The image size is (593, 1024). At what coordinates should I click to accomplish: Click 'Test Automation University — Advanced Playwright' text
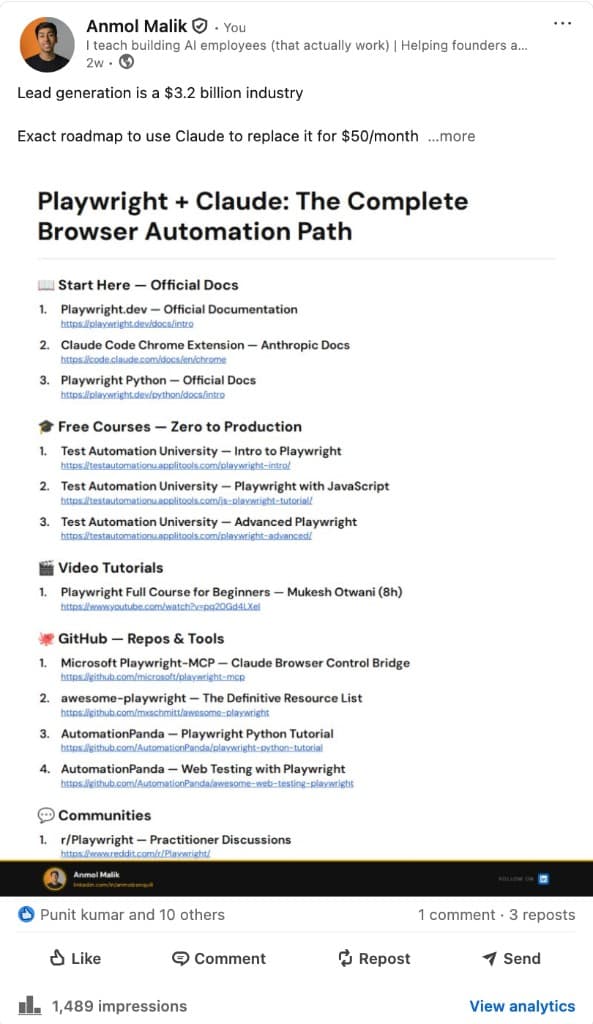209,521
